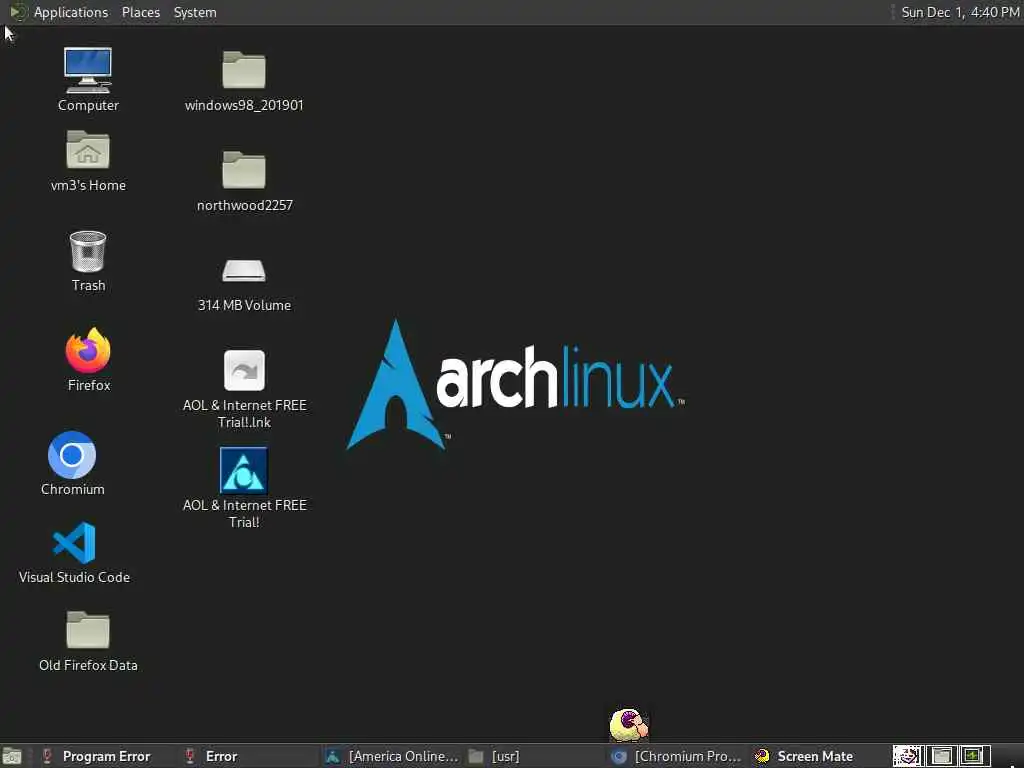Screen dimensions: 1024x768
Task: Click the sheep tray icon in panel
Action: 907,756
